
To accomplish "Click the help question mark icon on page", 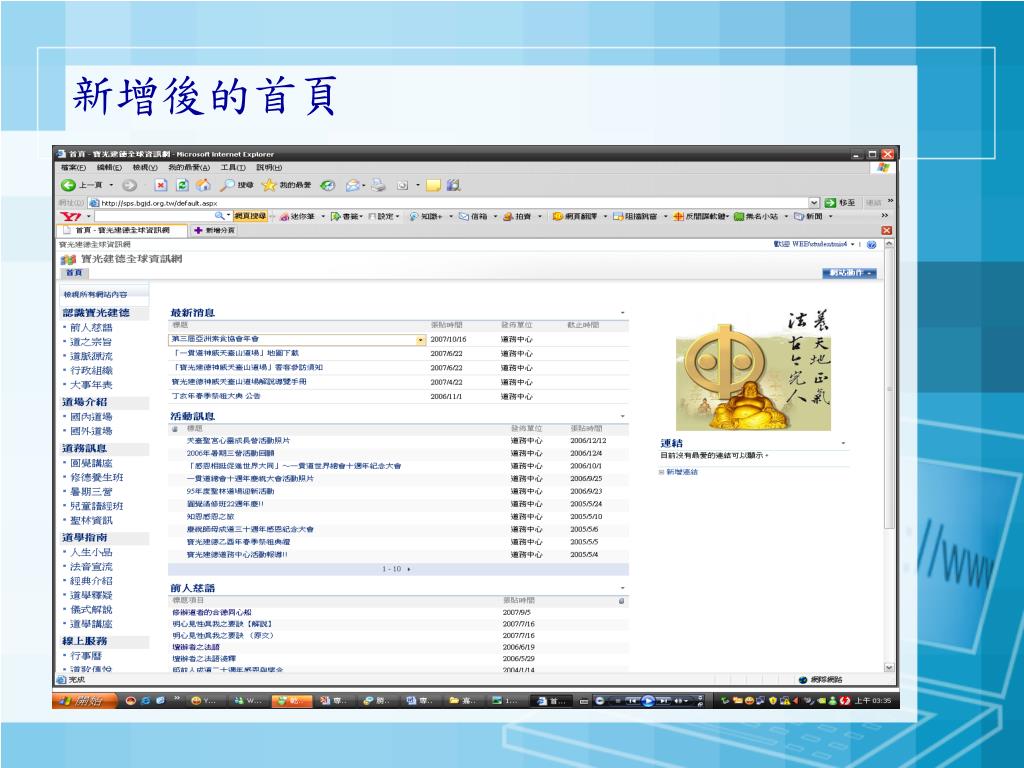I will (x=871, y=244).
